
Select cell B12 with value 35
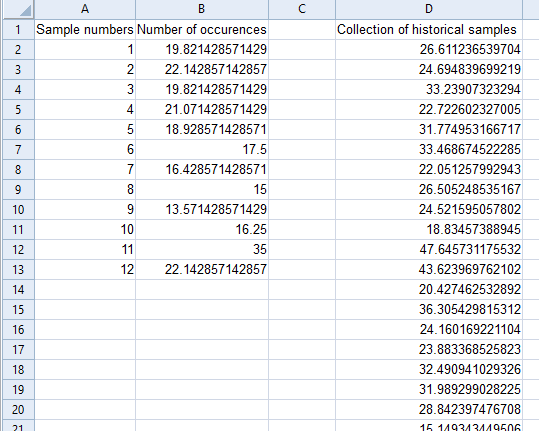click(202, 249)
